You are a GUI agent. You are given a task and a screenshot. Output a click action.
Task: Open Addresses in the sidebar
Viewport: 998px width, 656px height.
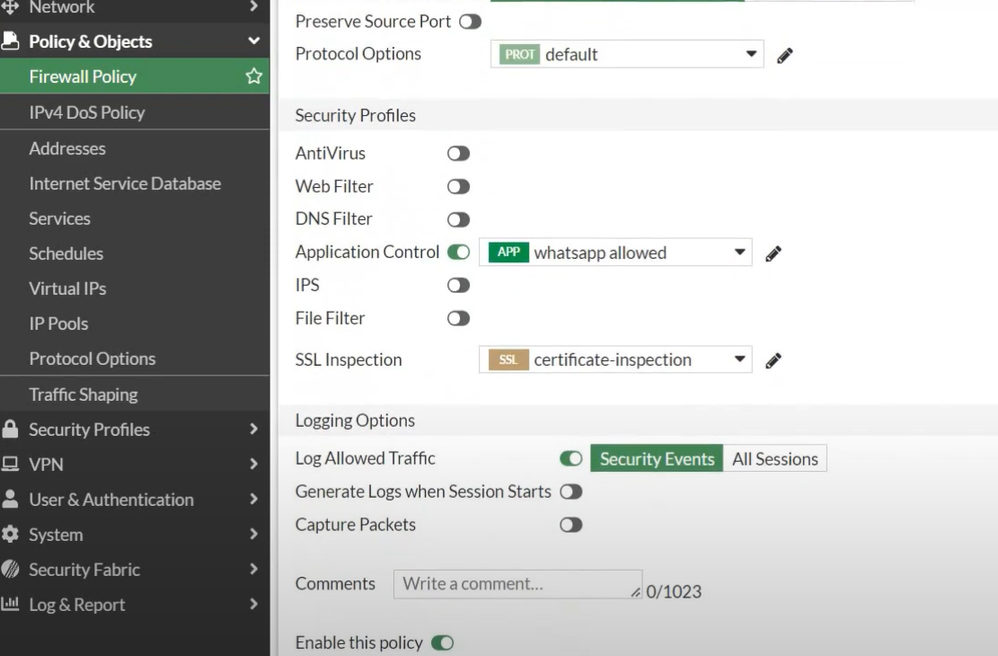[67, 148]
